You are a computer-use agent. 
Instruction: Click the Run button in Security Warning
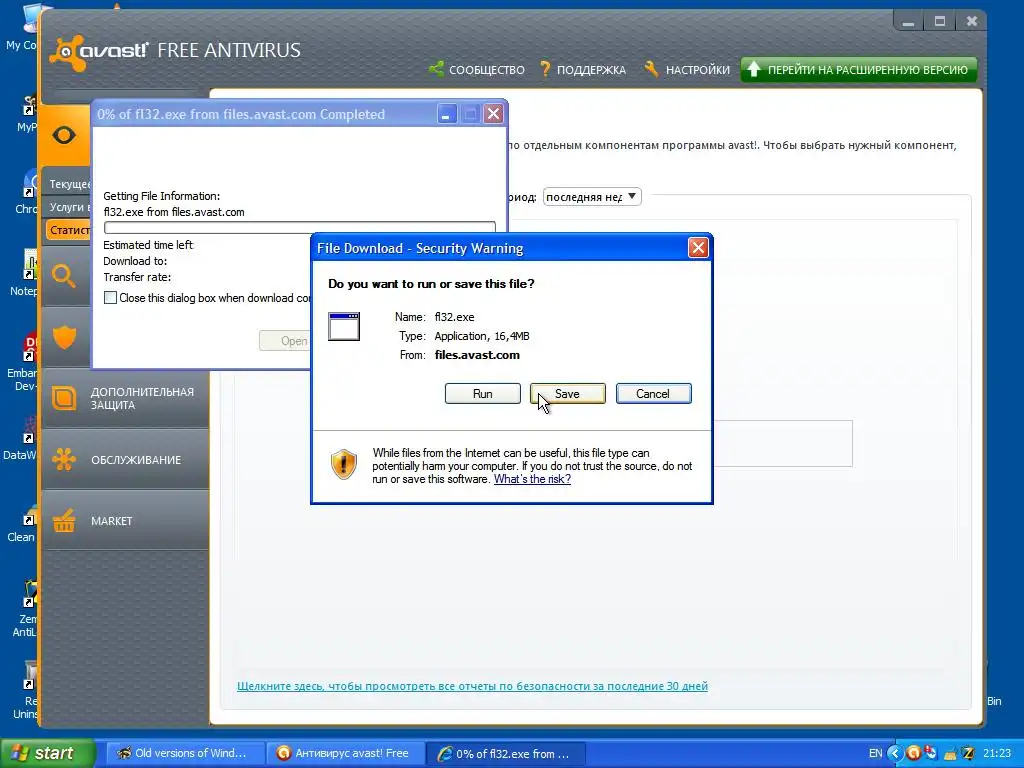point(483,394)
